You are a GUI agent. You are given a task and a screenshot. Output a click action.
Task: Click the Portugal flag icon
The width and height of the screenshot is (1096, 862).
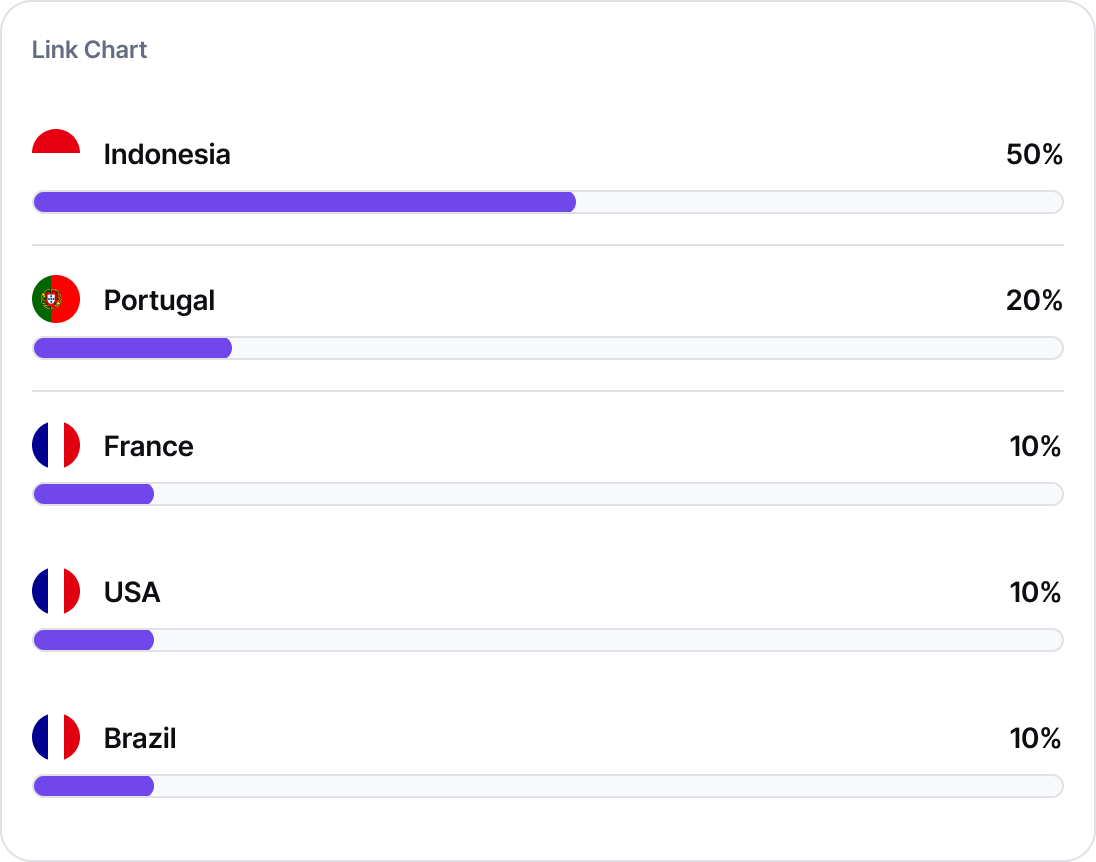(56, 299)
